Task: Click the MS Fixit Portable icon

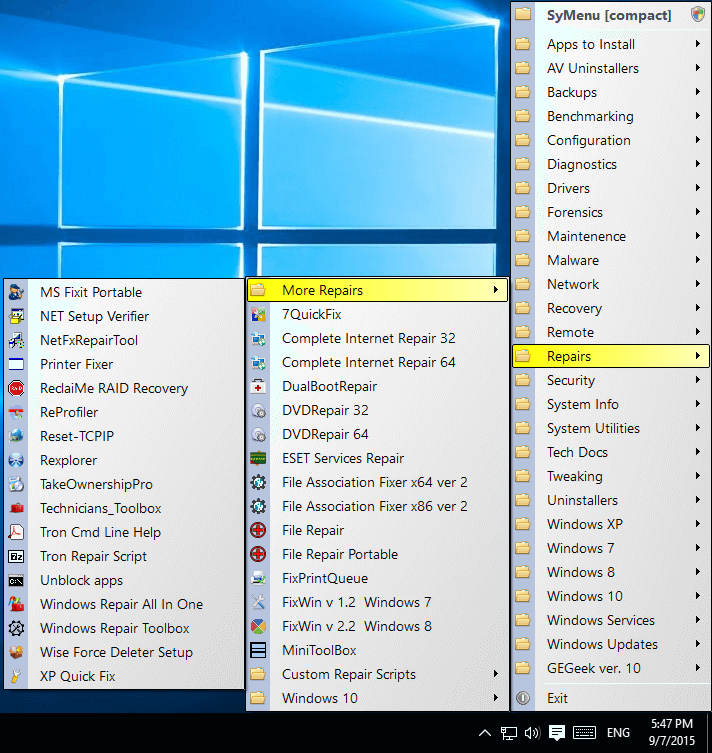Action: point(16,292)
